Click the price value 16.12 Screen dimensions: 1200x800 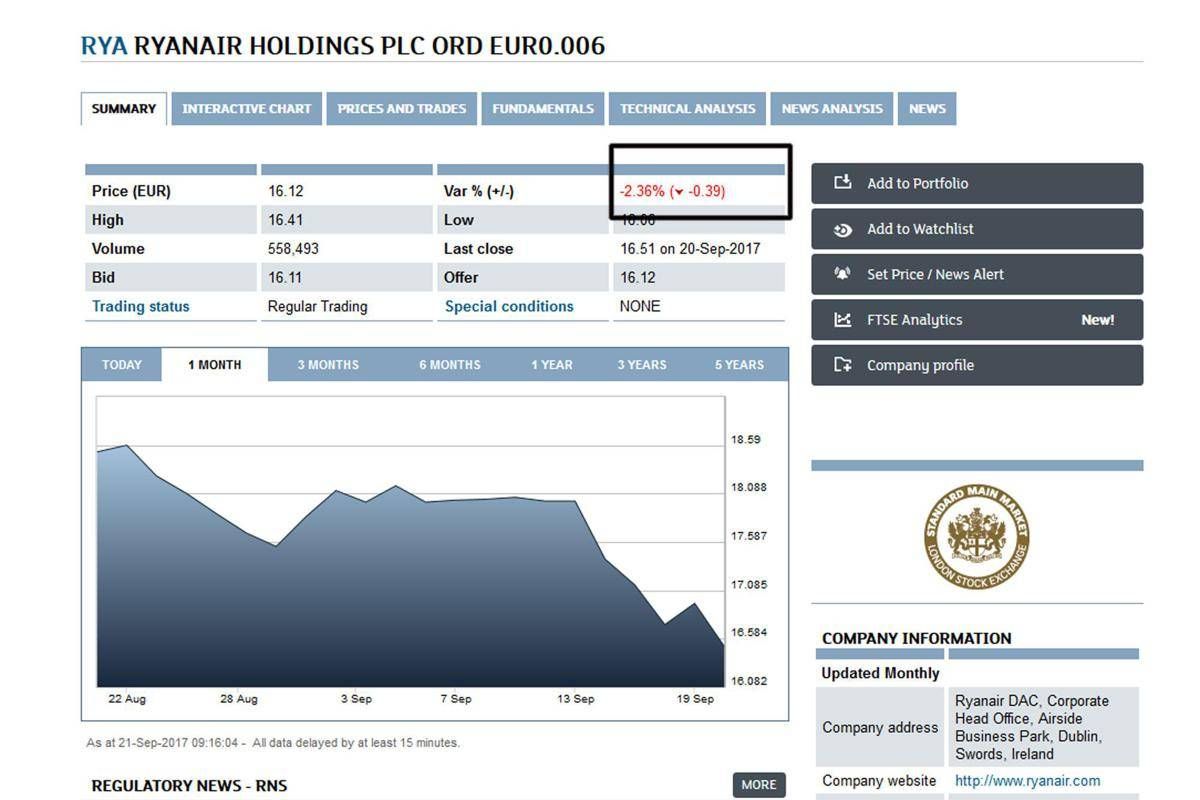coord(286,191)
